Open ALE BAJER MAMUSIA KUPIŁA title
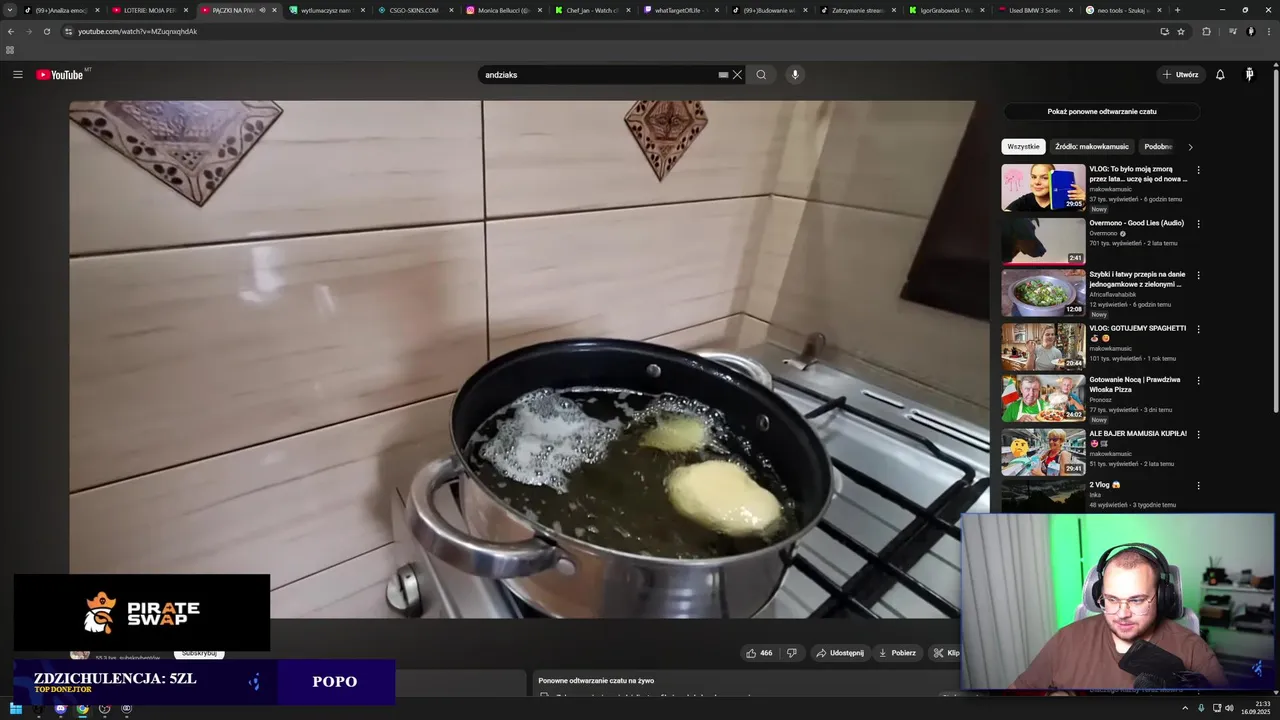This screenshot has width=1280, height=720. (1138, 437)
